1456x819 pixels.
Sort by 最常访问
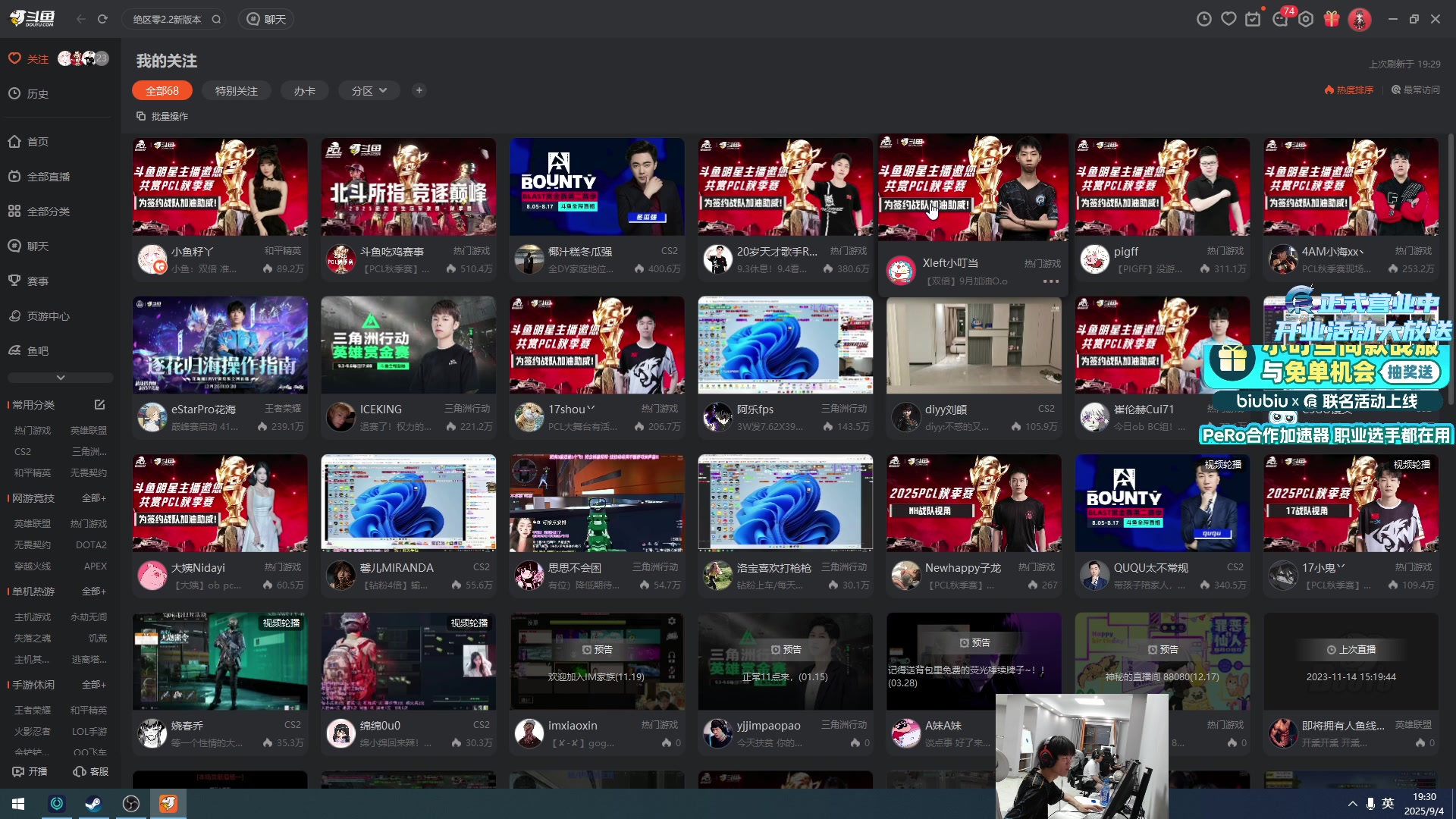[1416, 89]
